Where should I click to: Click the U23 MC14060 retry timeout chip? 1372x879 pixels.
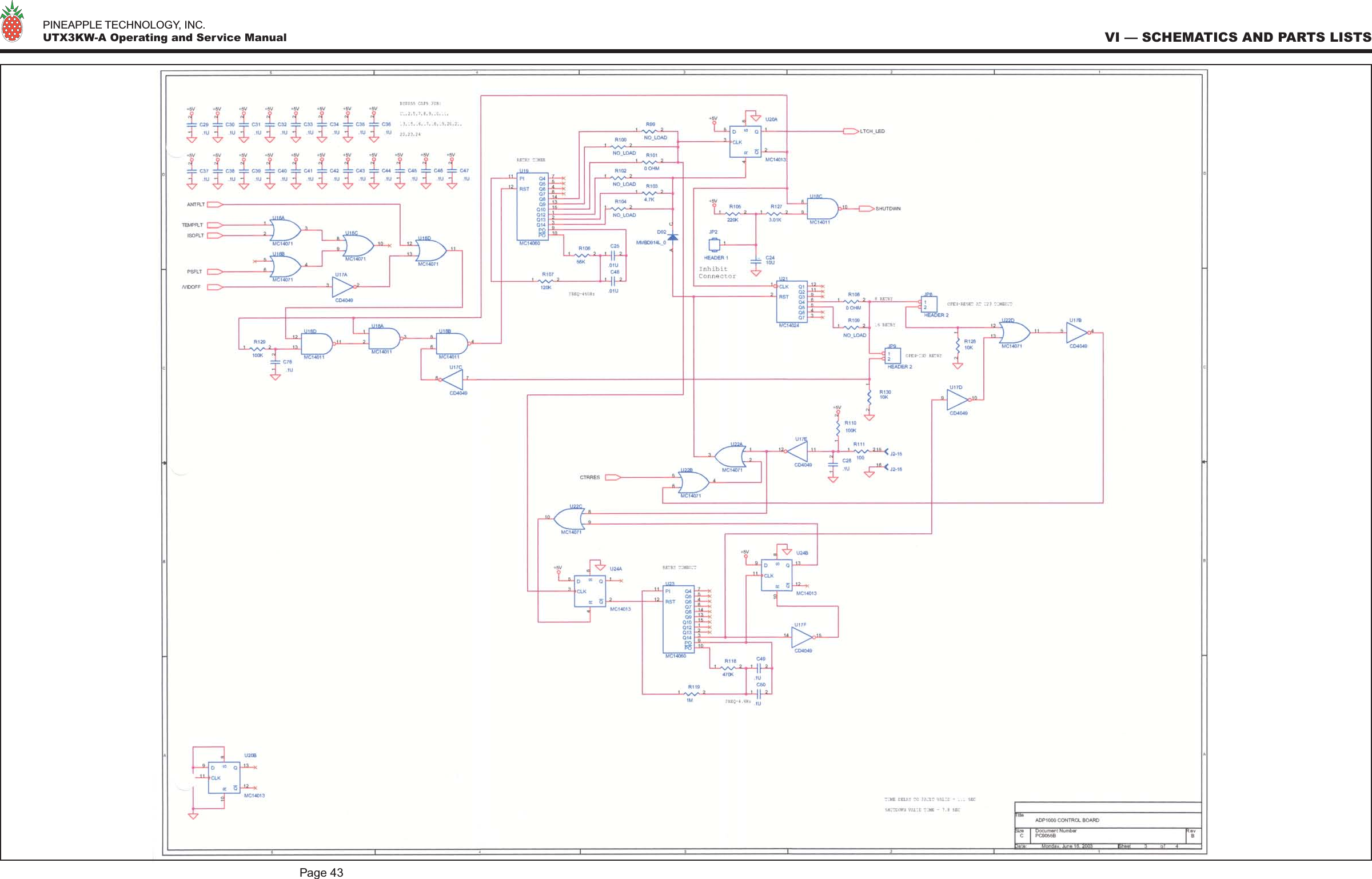coord(679,620)
